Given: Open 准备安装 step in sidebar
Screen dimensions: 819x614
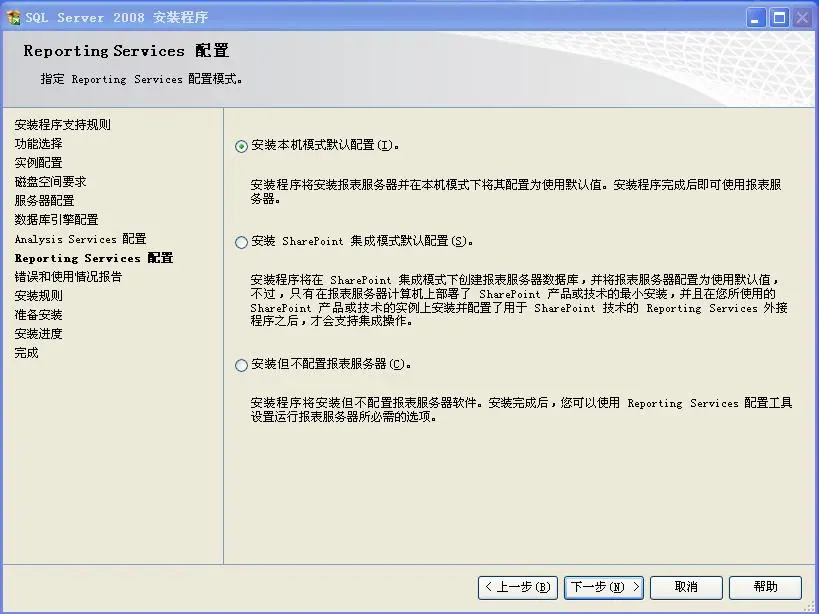Looking at the screenshot, I should point(39,315).
